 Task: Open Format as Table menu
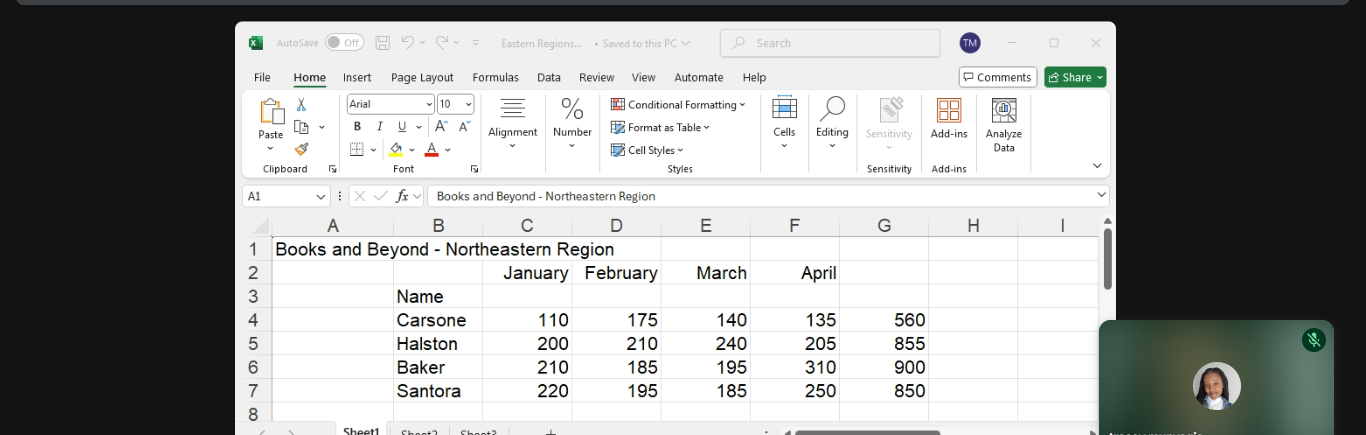point(660,127)
